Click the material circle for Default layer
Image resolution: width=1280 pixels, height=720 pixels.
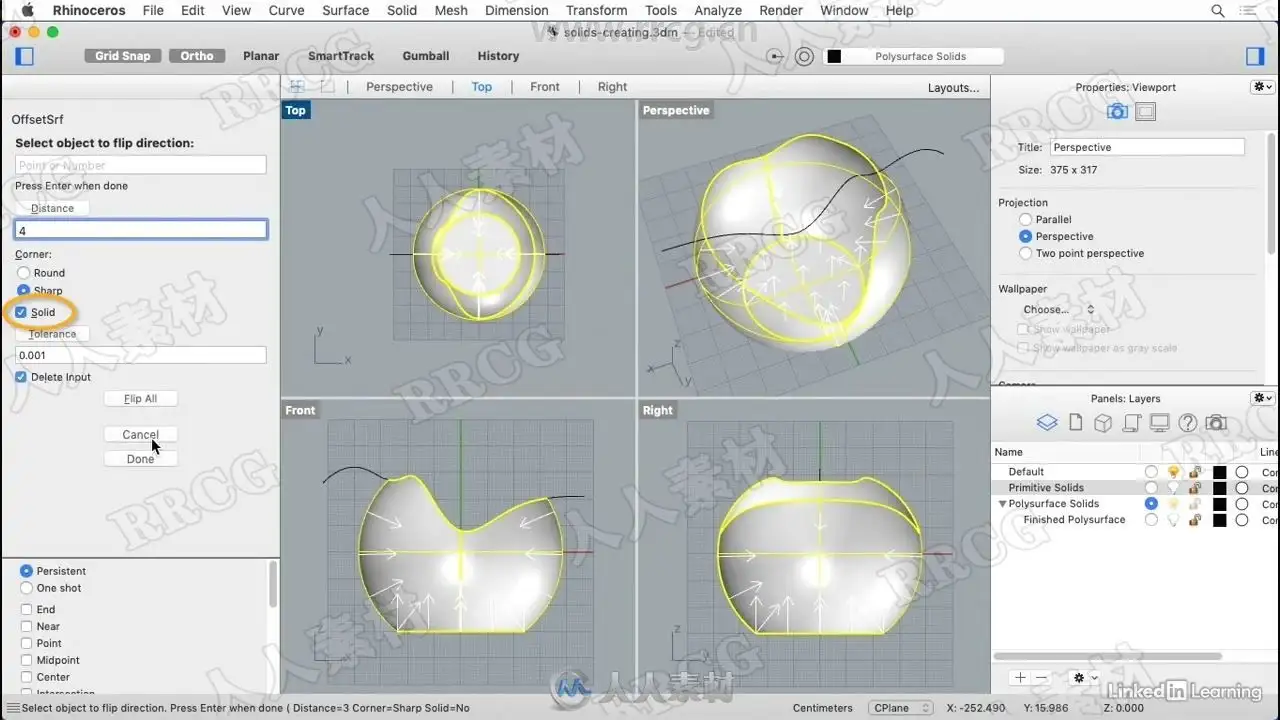tap(1242, 472)
